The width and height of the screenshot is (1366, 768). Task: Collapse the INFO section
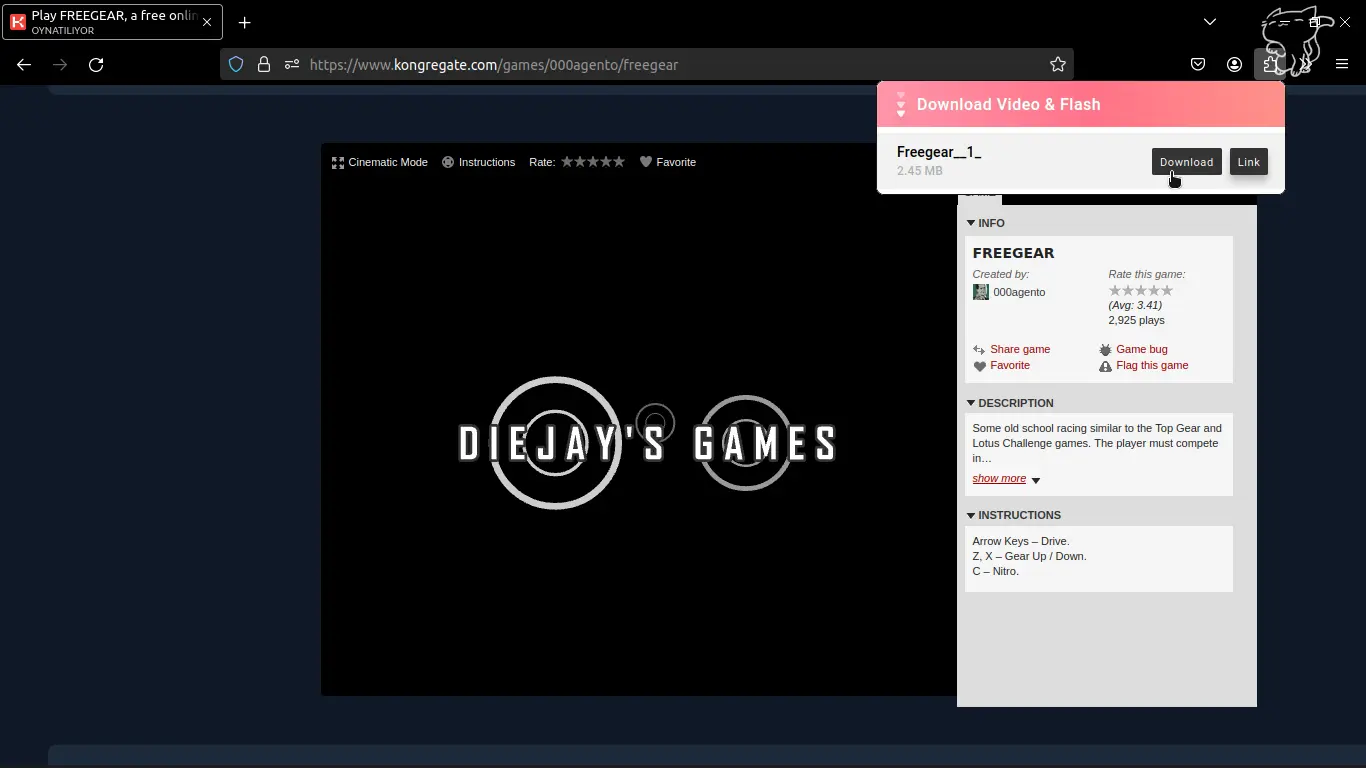[986, 223]
